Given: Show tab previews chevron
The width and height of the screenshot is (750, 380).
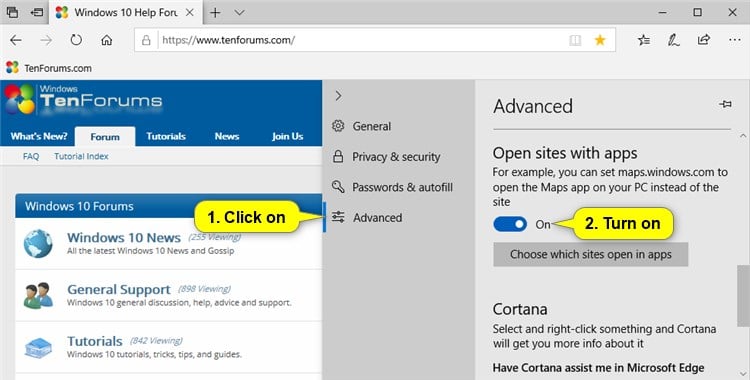Looking at the screenshot, I should pyautogui.click(x=240, y=12).
